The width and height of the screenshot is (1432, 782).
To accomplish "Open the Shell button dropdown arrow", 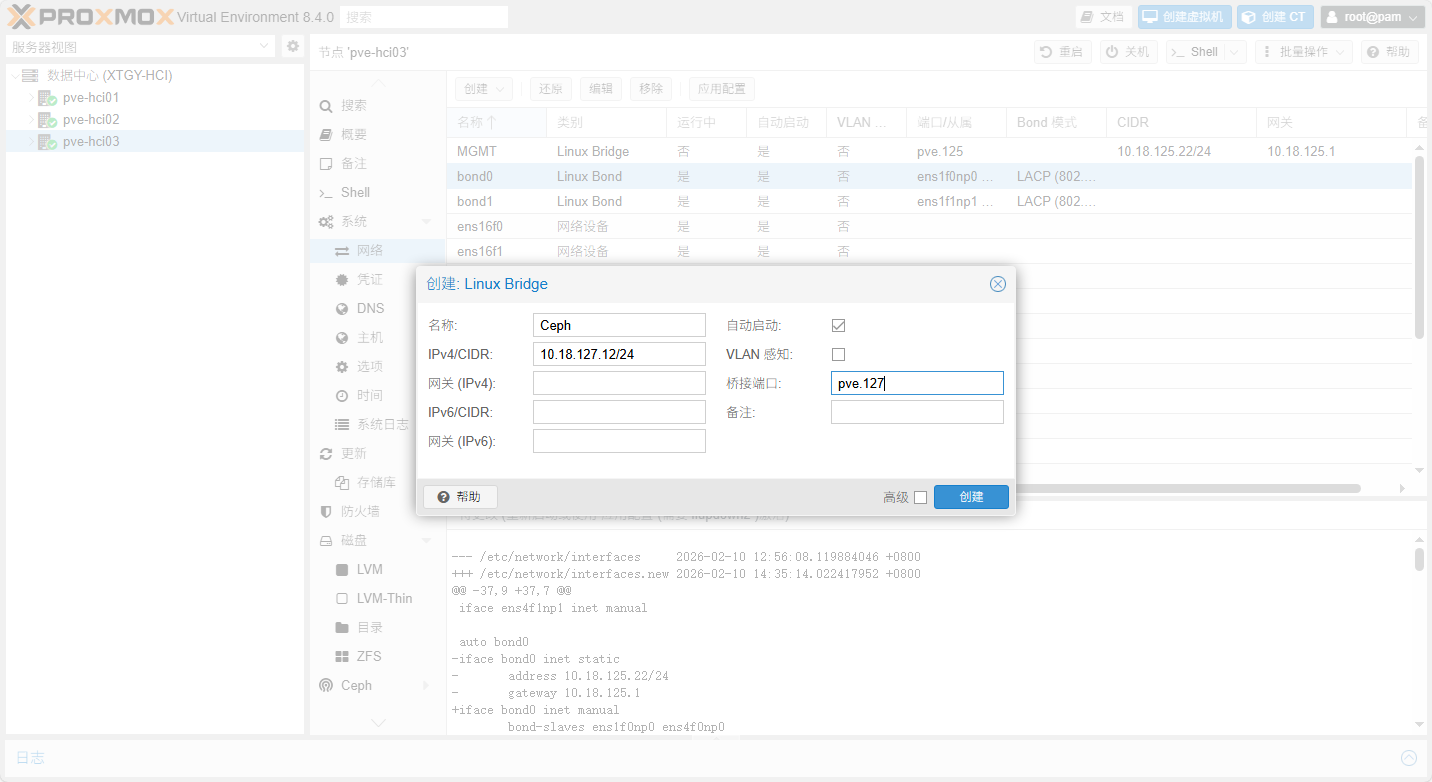I will pos(1235,52).
